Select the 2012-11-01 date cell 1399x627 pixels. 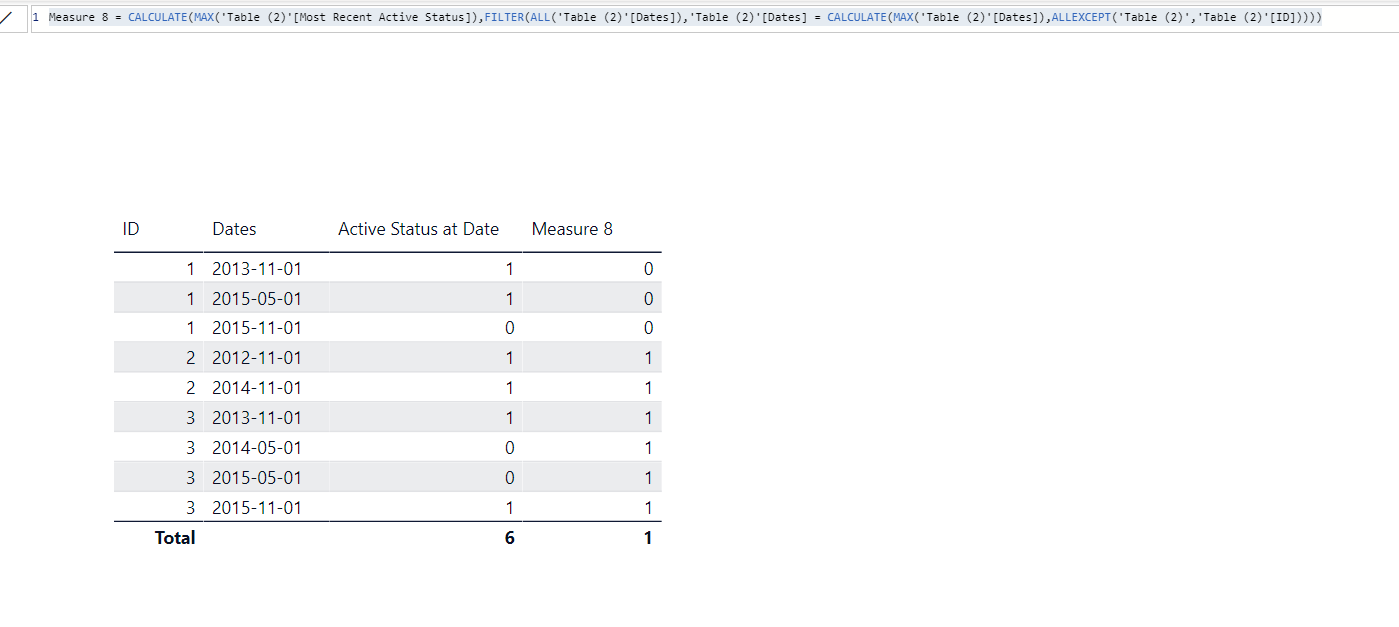[x=256, y=358]
